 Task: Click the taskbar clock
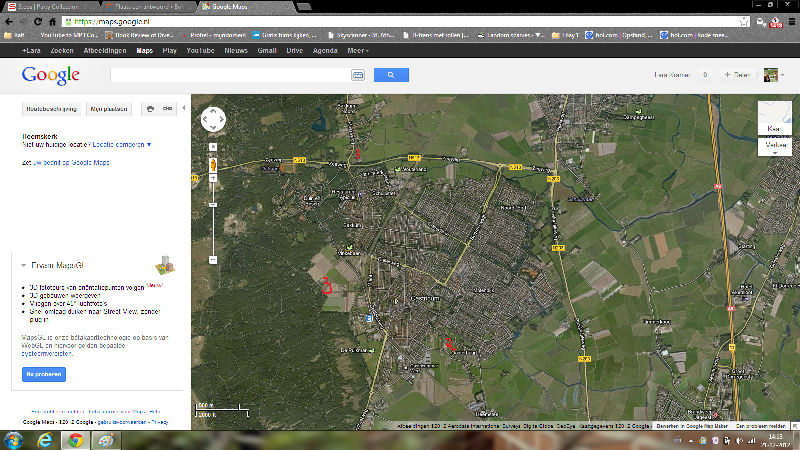point(776,441)
